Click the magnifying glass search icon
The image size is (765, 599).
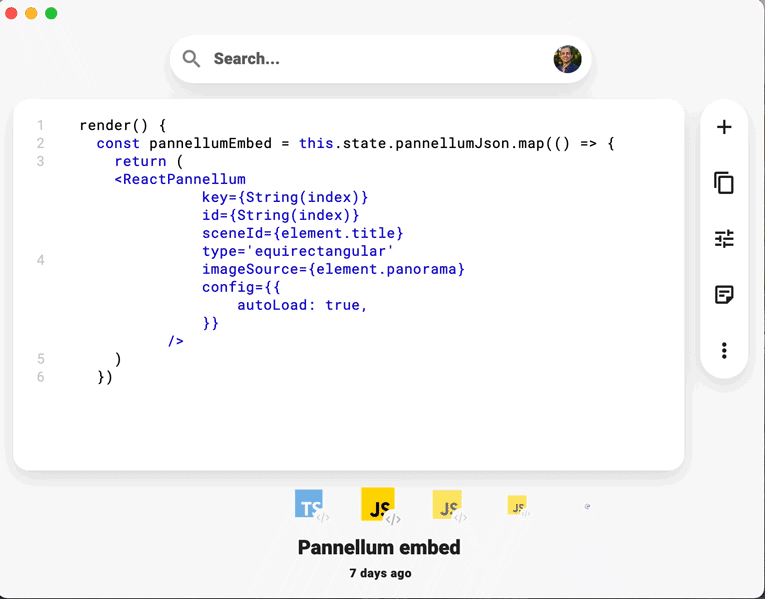pos(191,59)
